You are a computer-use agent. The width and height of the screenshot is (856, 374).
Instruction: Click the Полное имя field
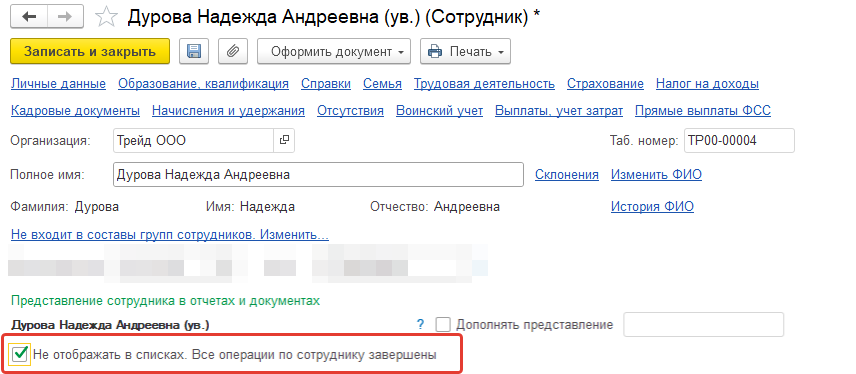point(318,175)
